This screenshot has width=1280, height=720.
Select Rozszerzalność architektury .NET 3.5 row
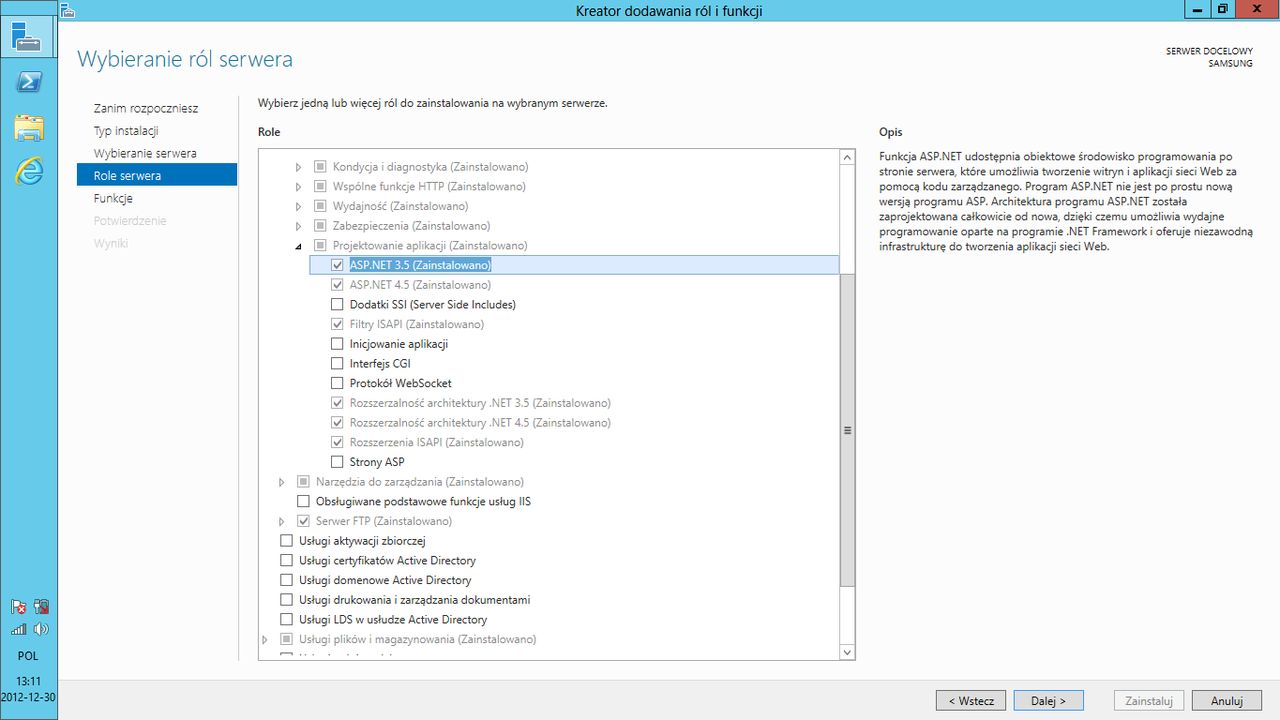pyautogui.click(x=480, y=403)
